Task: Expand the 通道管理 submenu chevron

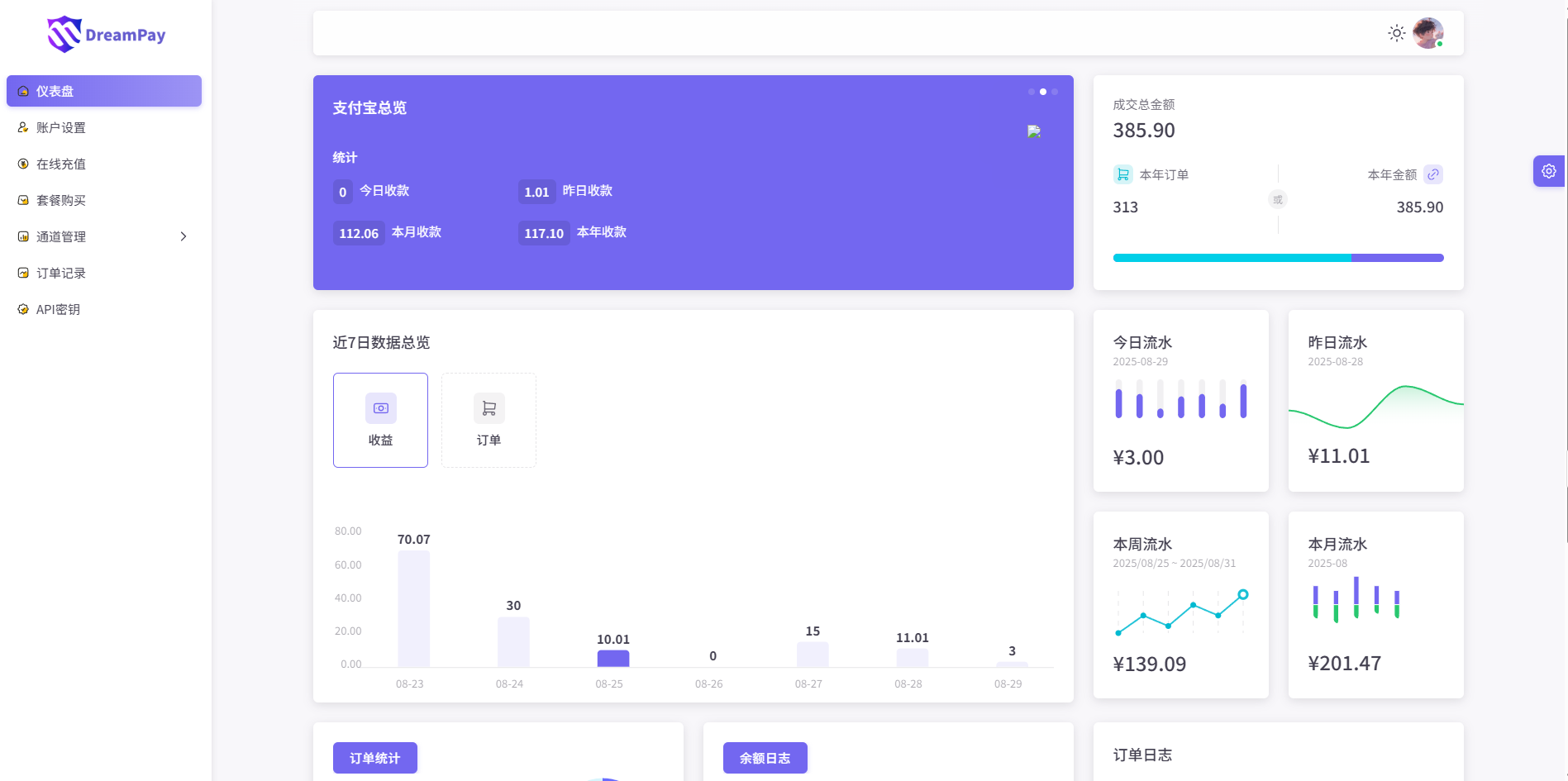Action: pos(183,236)
